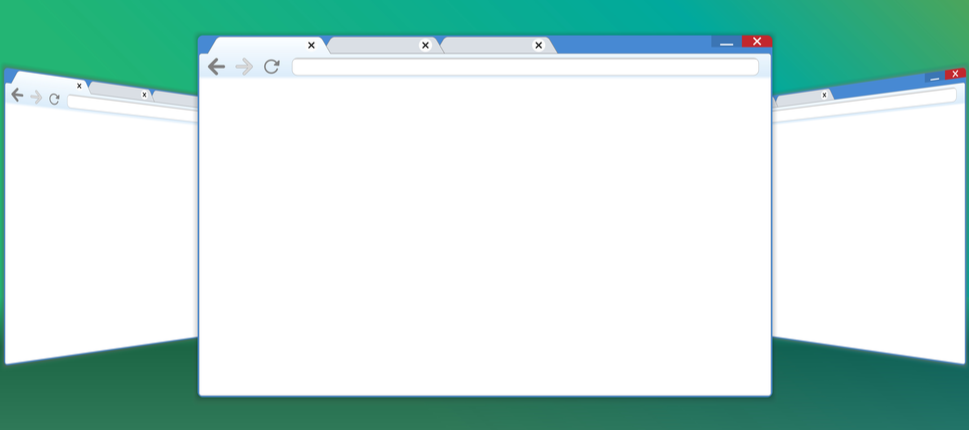Screen dimensions: 970x430
Task: Focus the address bar of the center browser window
Action: tap(525, 67)
